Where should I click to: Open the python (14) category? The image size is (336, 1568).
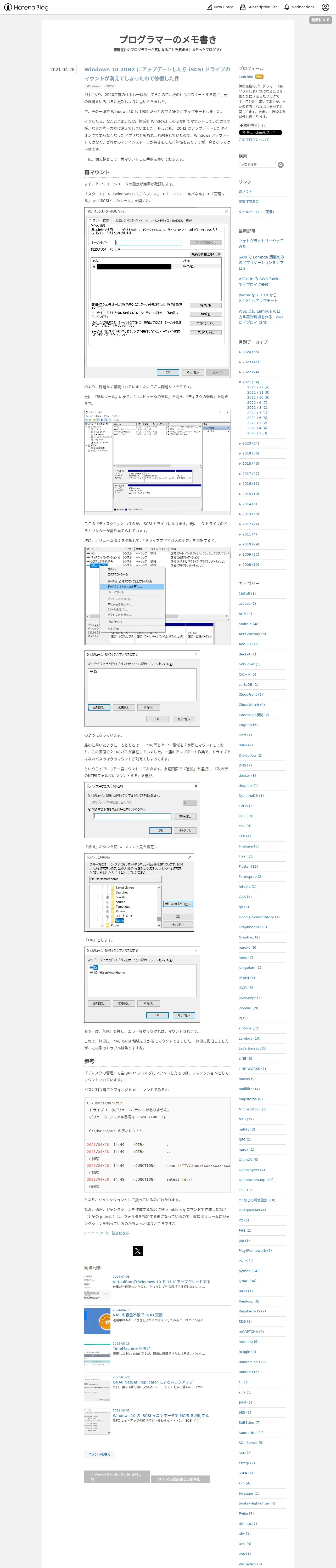[x=248, y=1271]
